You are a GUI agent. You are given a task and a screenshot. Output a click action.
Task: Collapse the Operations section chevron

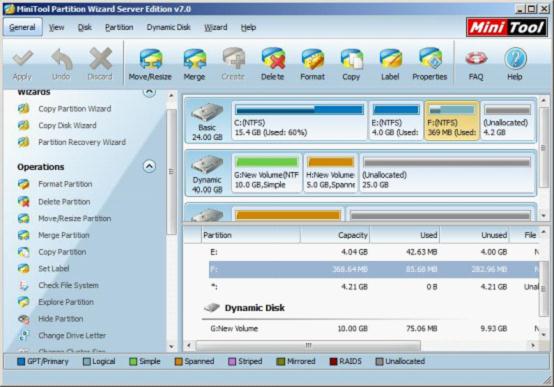[149, 166]
